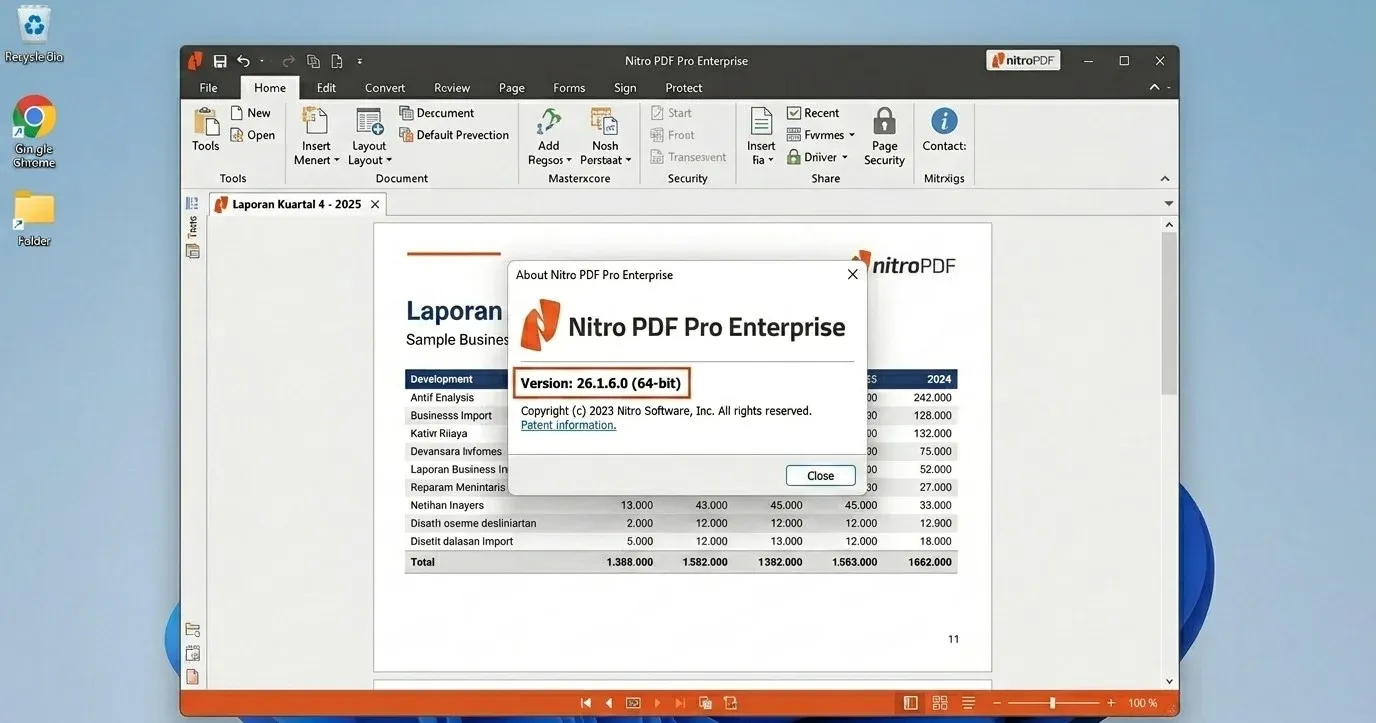Open top panel icon on left sidebar
Screen dimensions: 1376x723
[192, 203]
